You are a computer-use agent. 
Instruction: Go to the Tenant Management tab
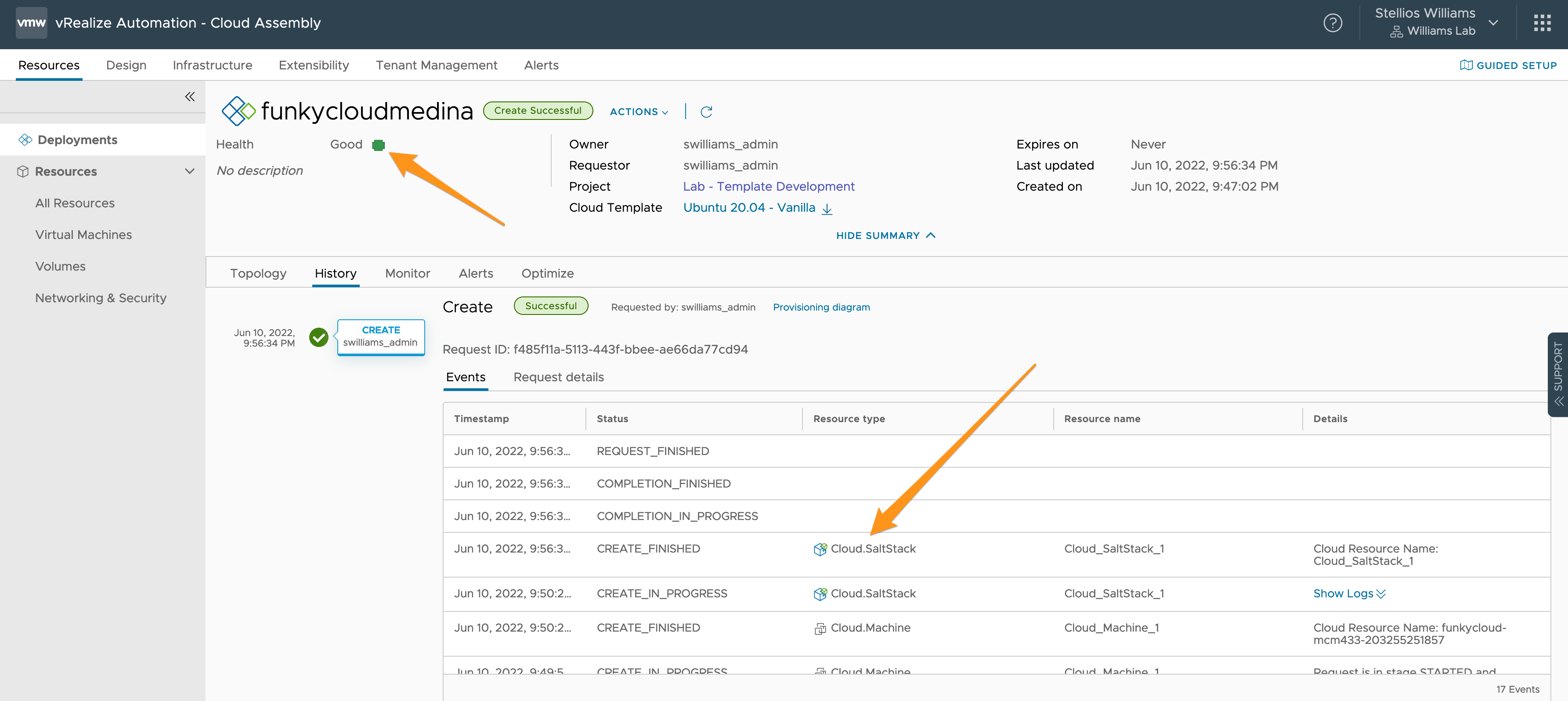pos(436,65)
